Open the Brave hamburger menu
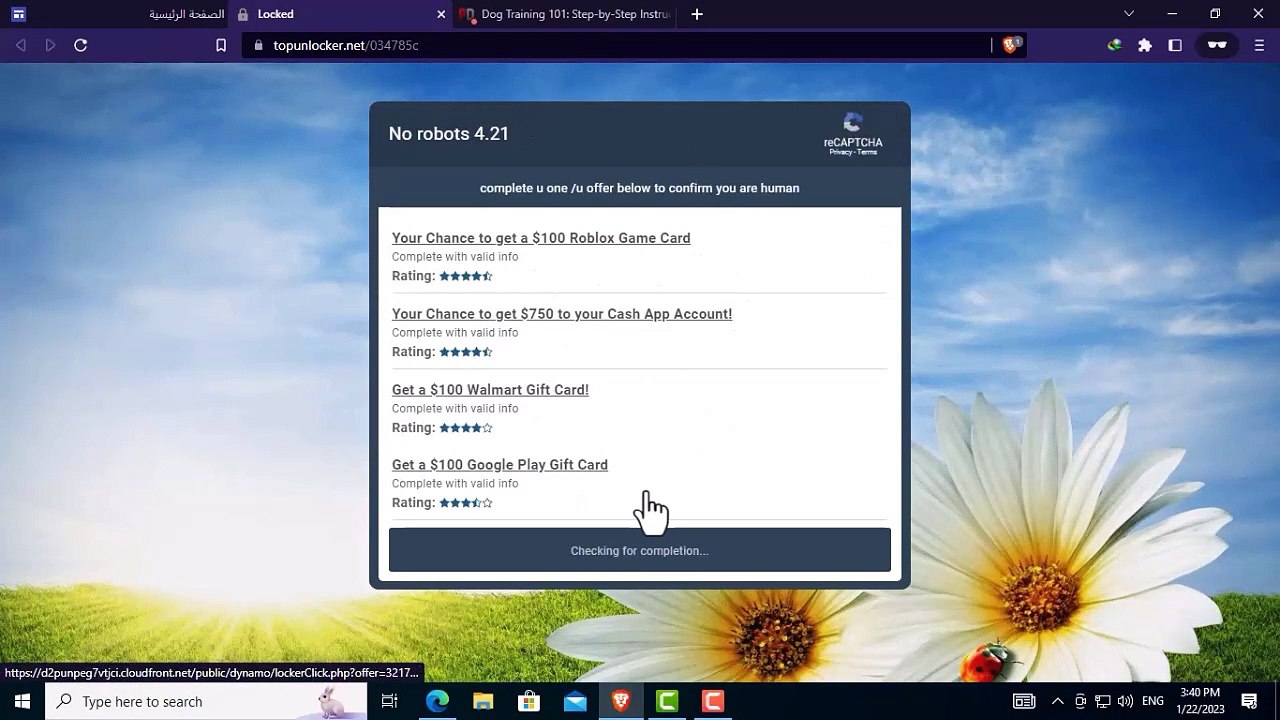This screenshot has width=1280, height=720. (x=1259, y=45)
